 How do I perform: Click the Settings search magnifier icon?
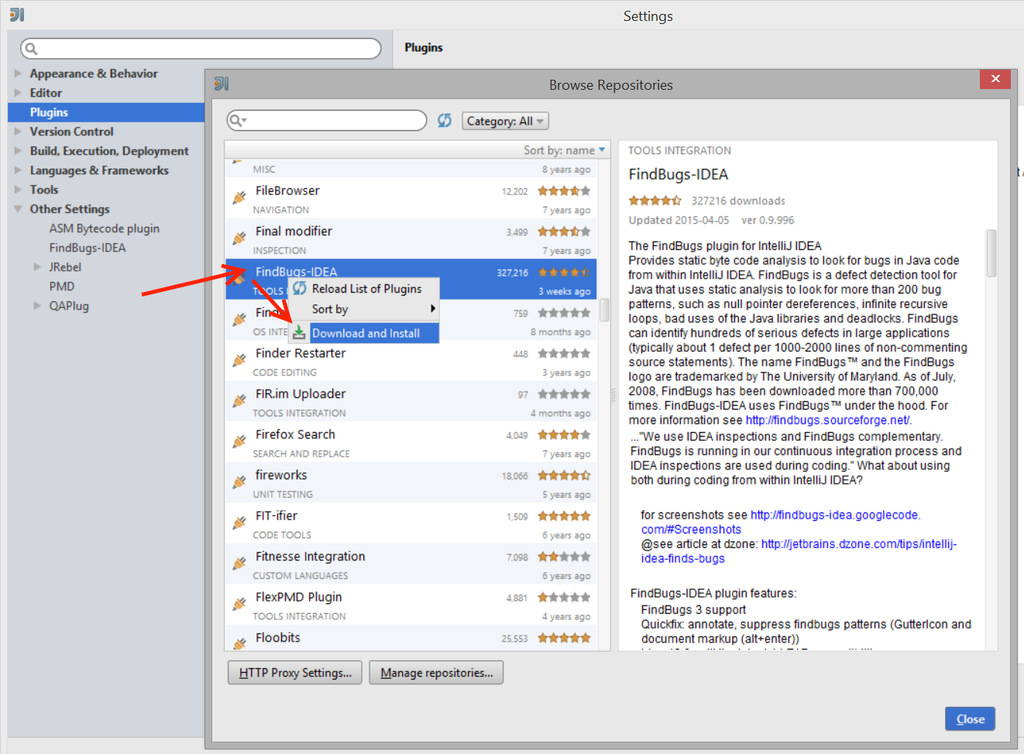(x=31, y=48)
